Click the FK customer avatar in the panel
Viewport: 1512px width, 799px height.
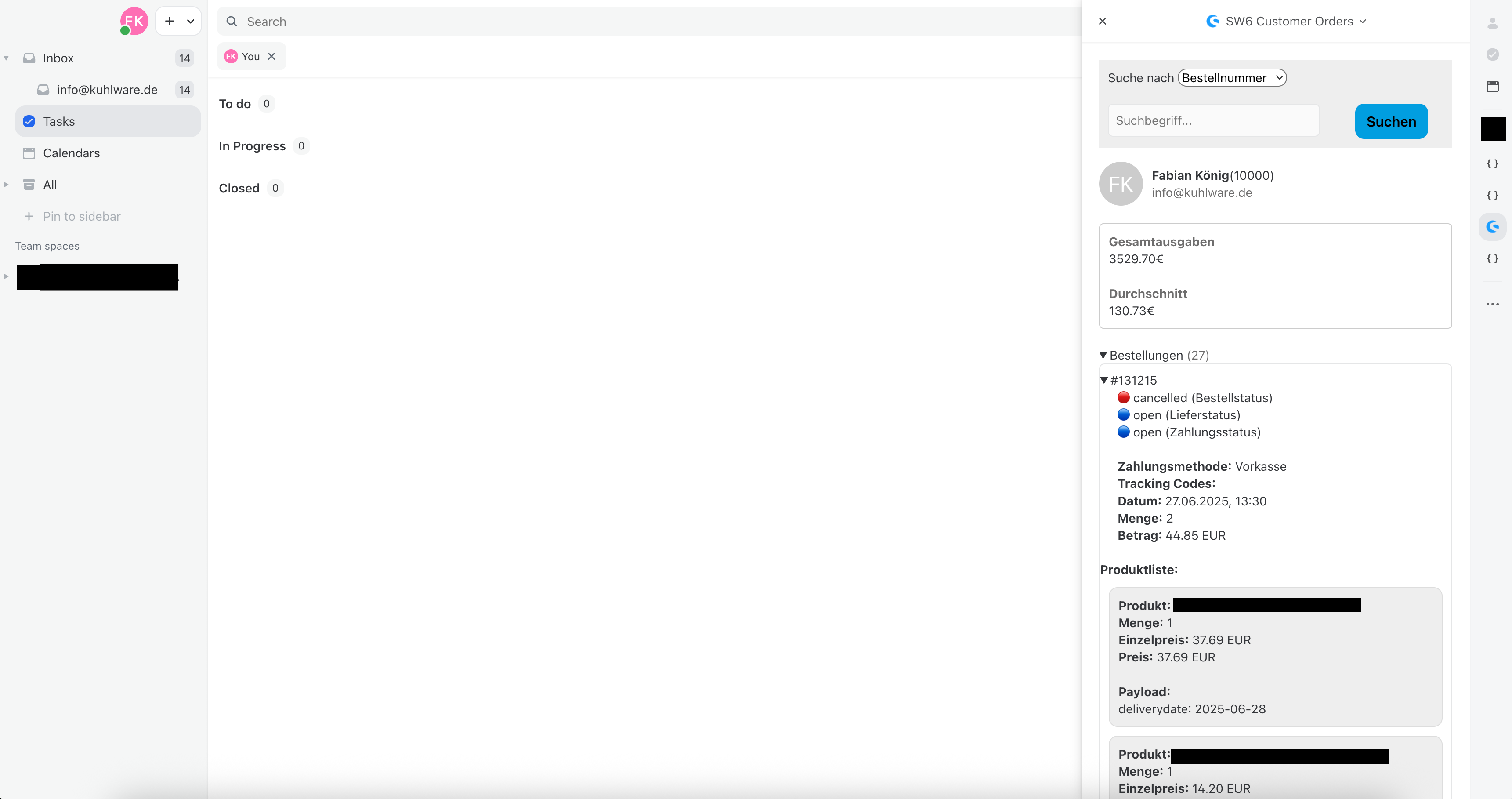point(1121,184)
